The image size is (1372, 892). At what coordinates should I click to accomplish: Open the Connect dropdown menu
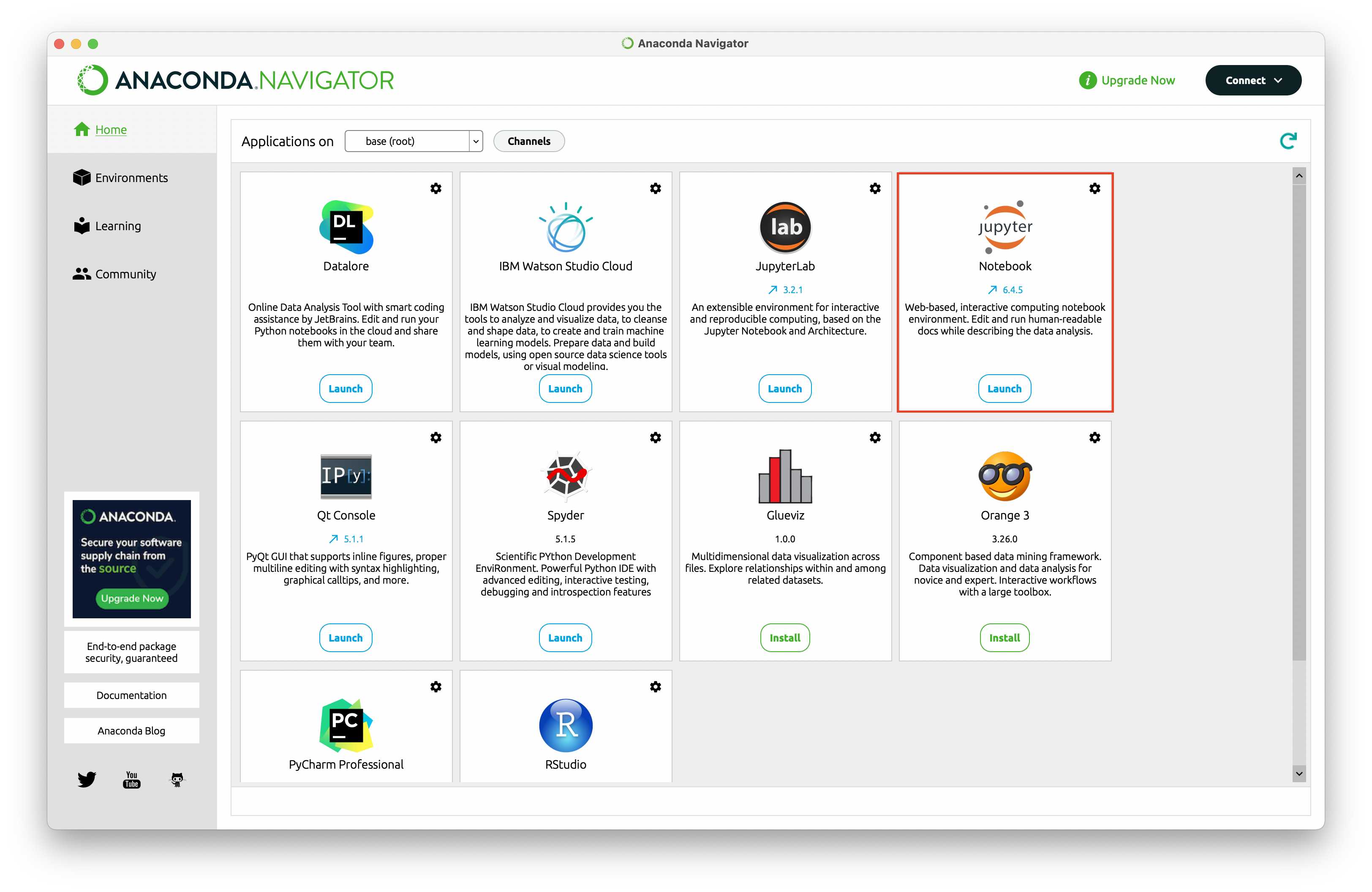[1253, 80]
